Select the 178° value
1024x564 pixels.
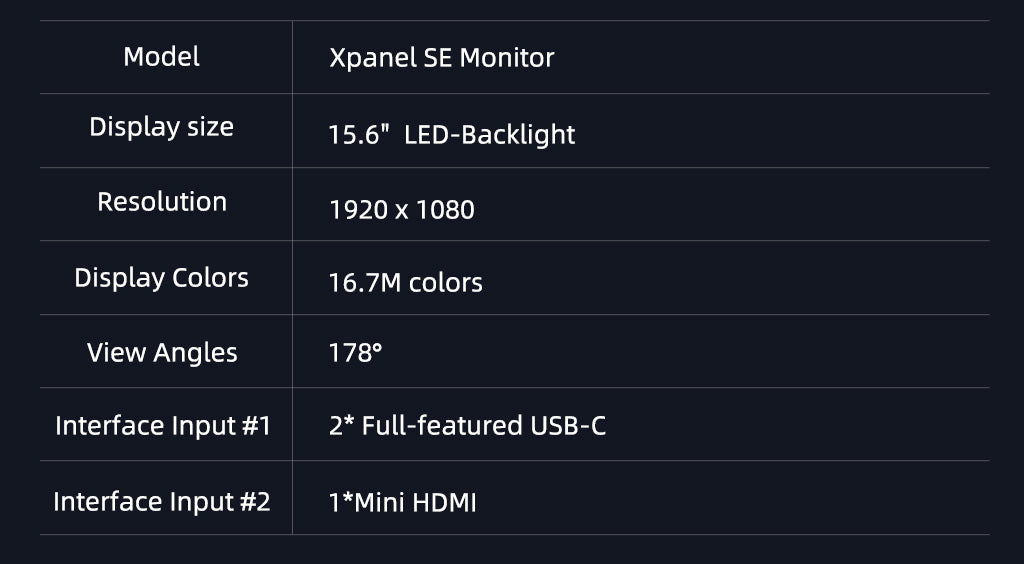[355, 352]
